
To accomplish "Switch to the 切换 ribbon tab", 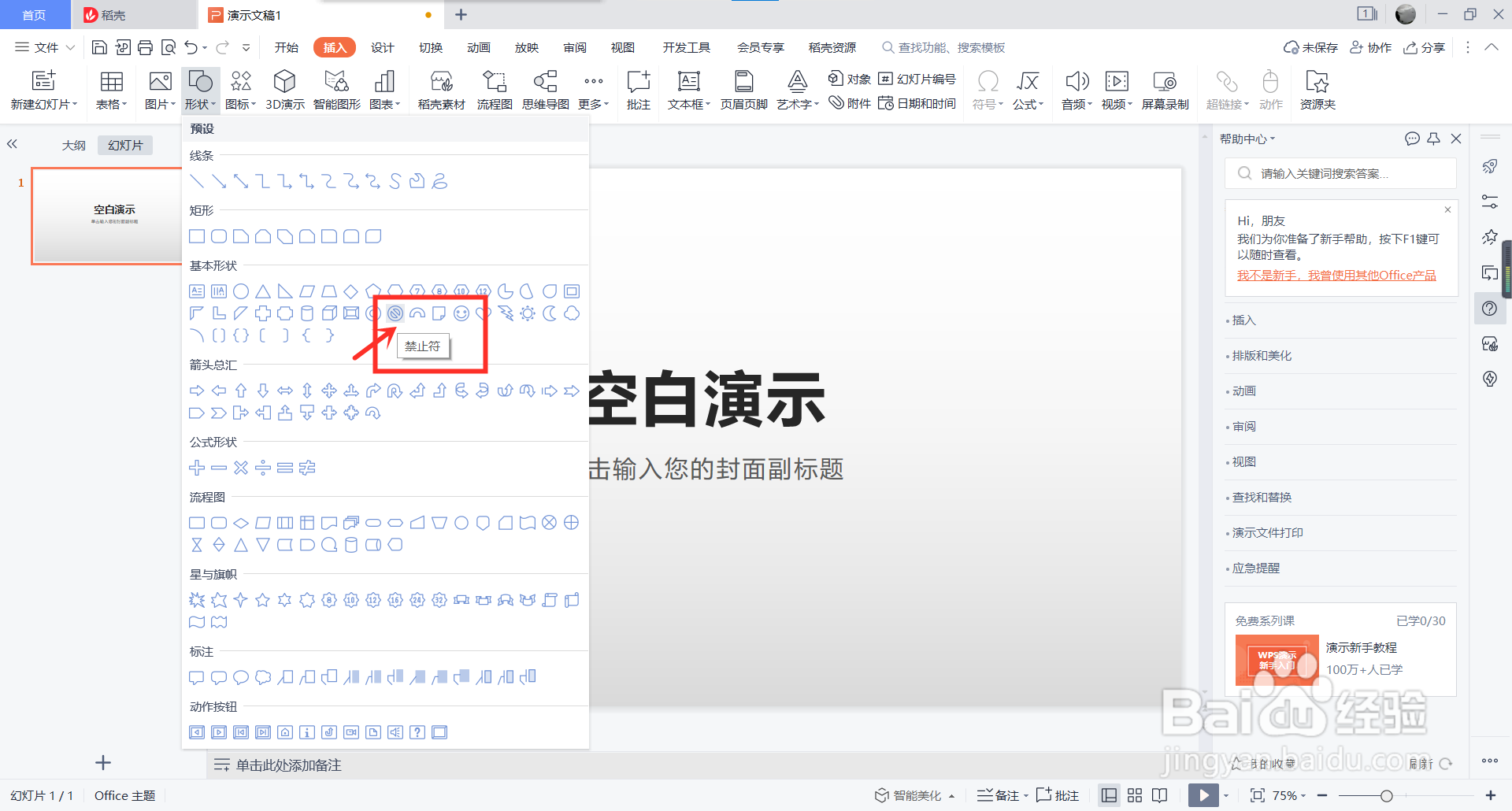I will coord(430,47).
